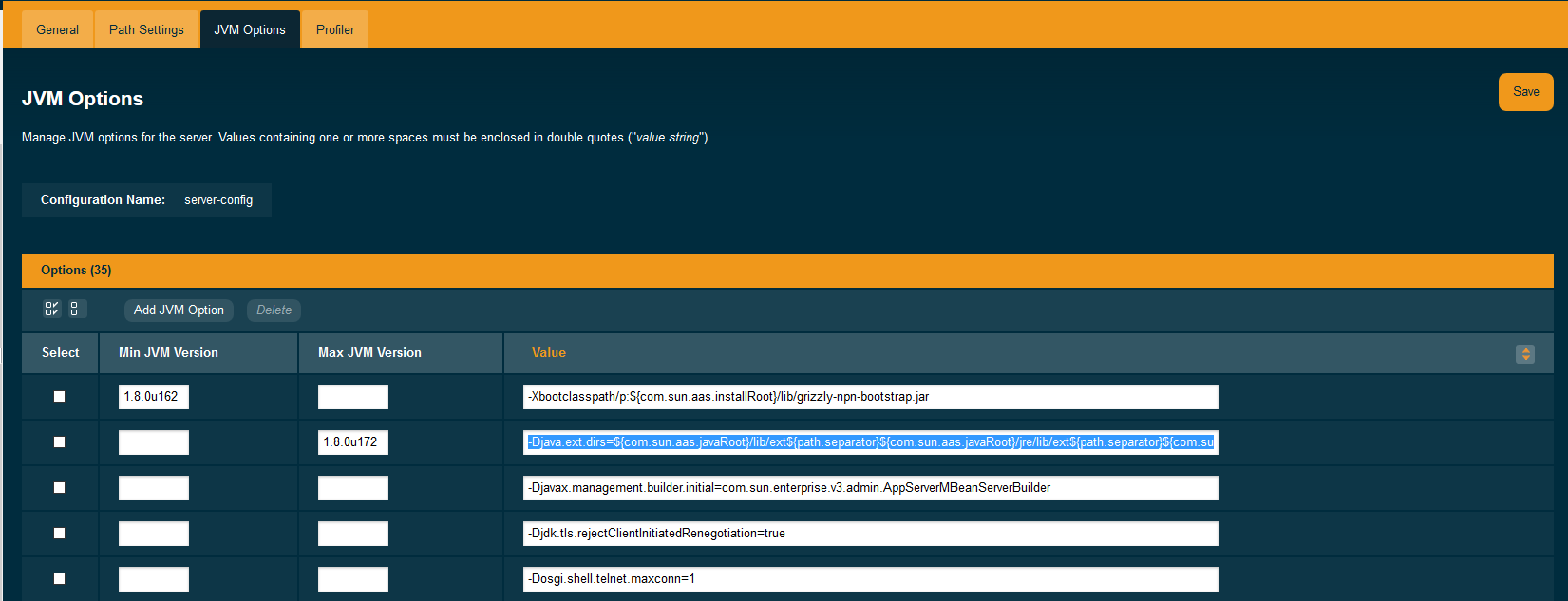This screenshot has height=601, width=1568.
Task: Tick checkbox for the grizzly-npn-bootstrap option
Action: click(60, 397)
